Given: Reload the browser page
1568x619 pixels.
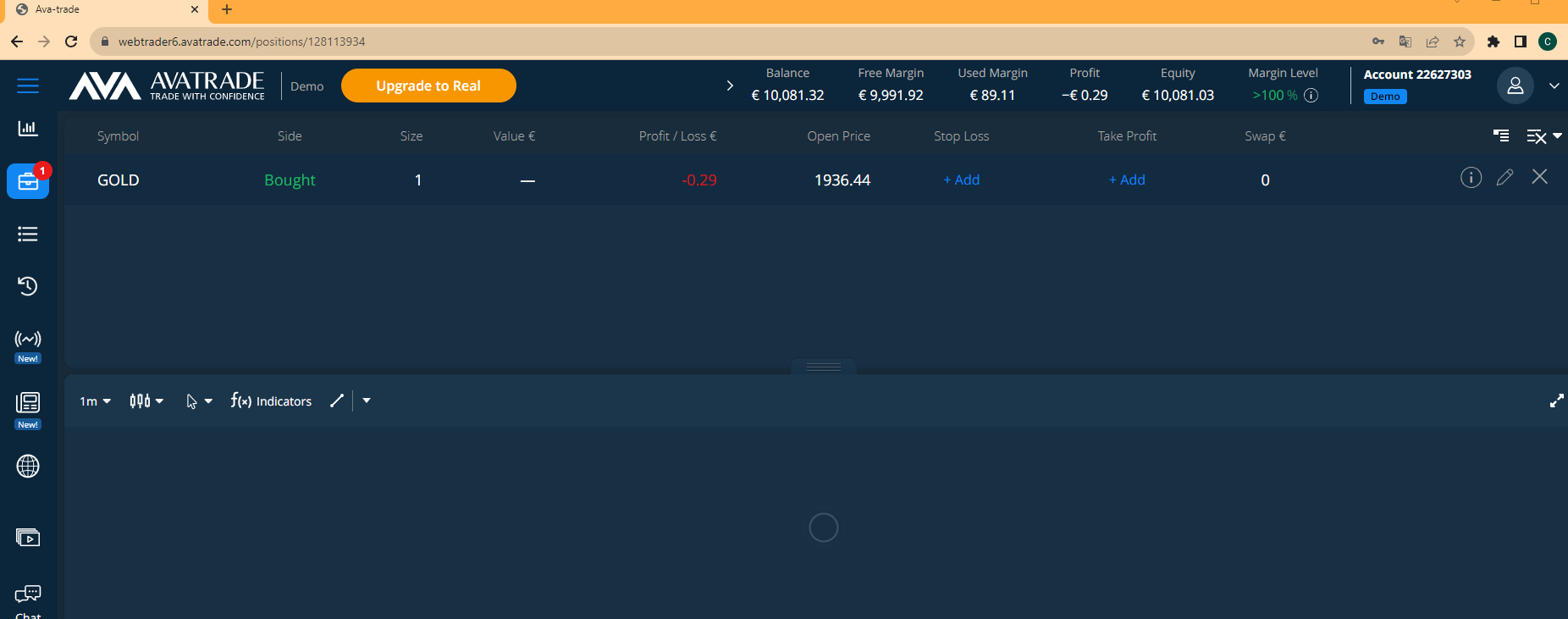Looking at the screenshot, I should pos(71,41).
